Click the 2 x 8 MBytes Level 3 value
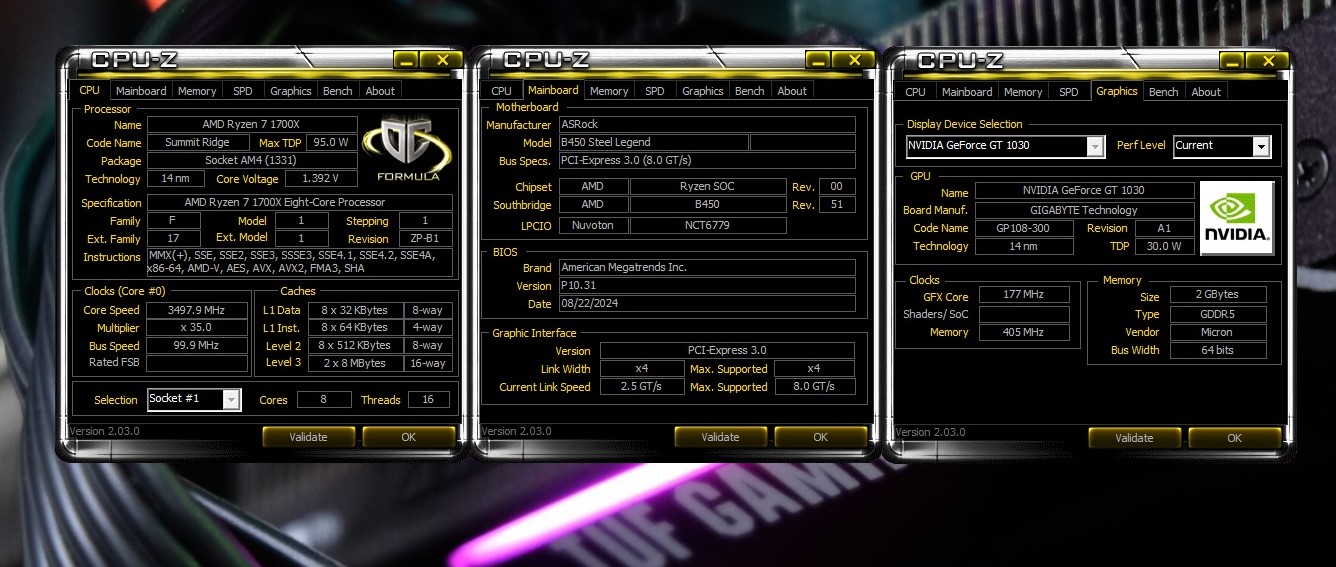The width and height of the screenshot is (1336, 567). coord(354,363)
